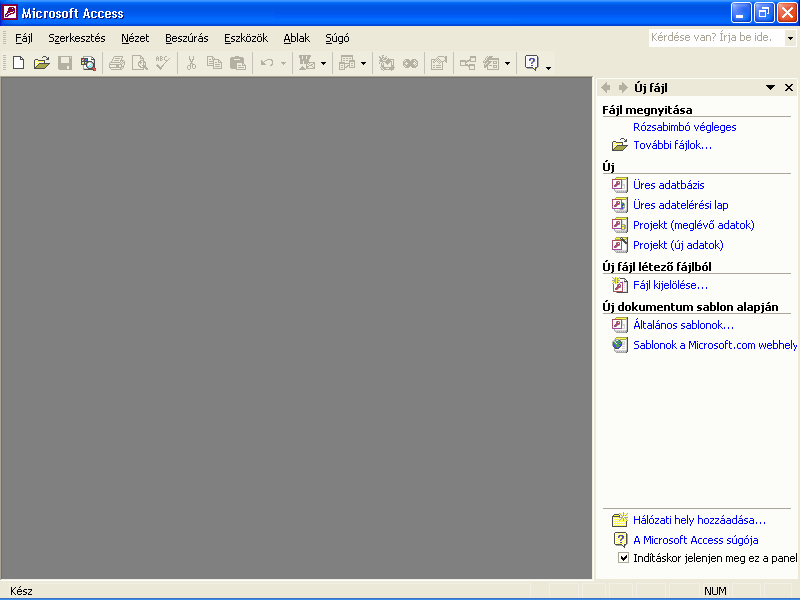
Task: Open the help question box dropdown
Action: (790, 38)
